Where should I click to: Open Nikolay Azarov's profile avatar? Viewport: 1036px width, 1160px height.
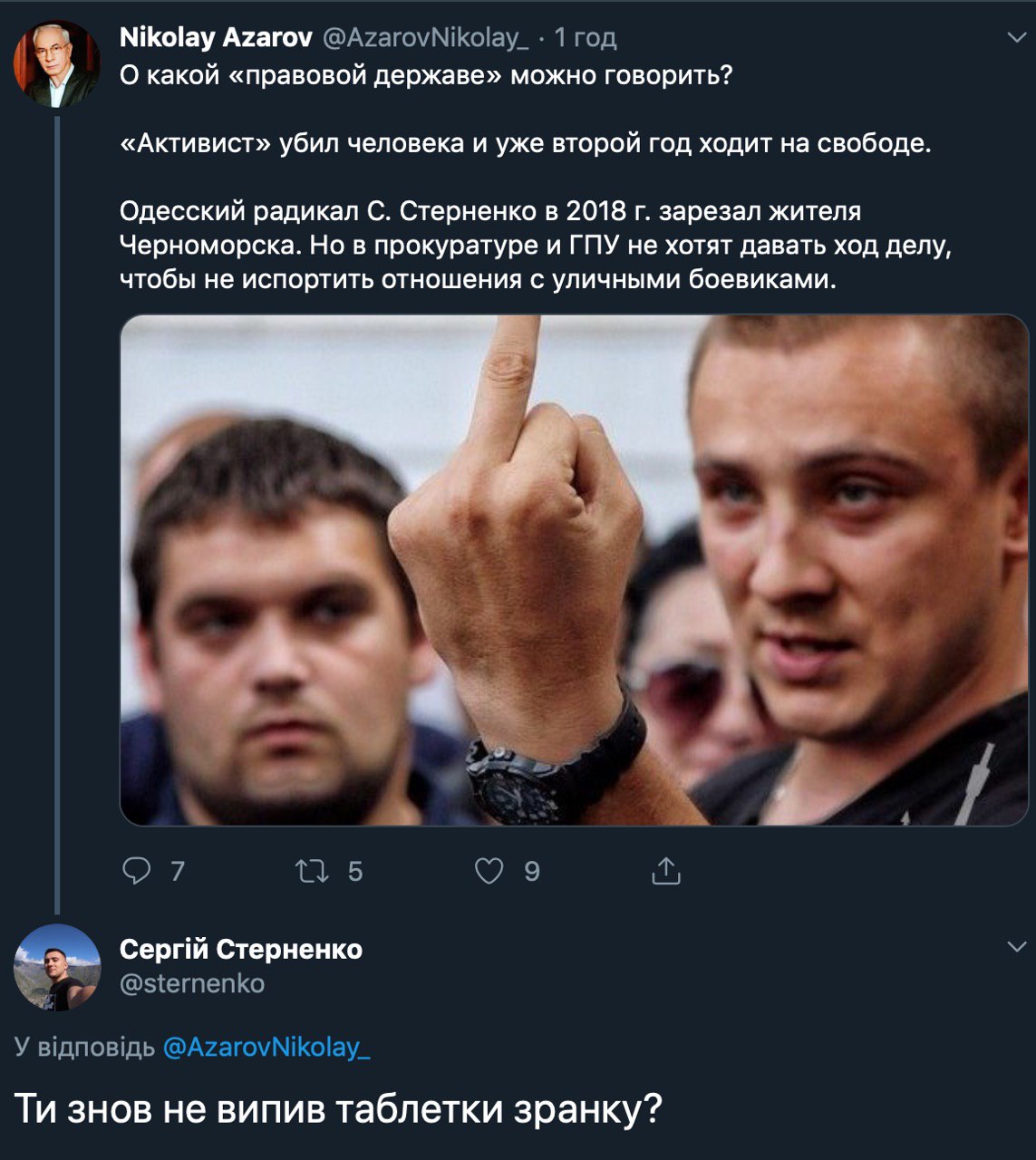[x=56, y=64]
